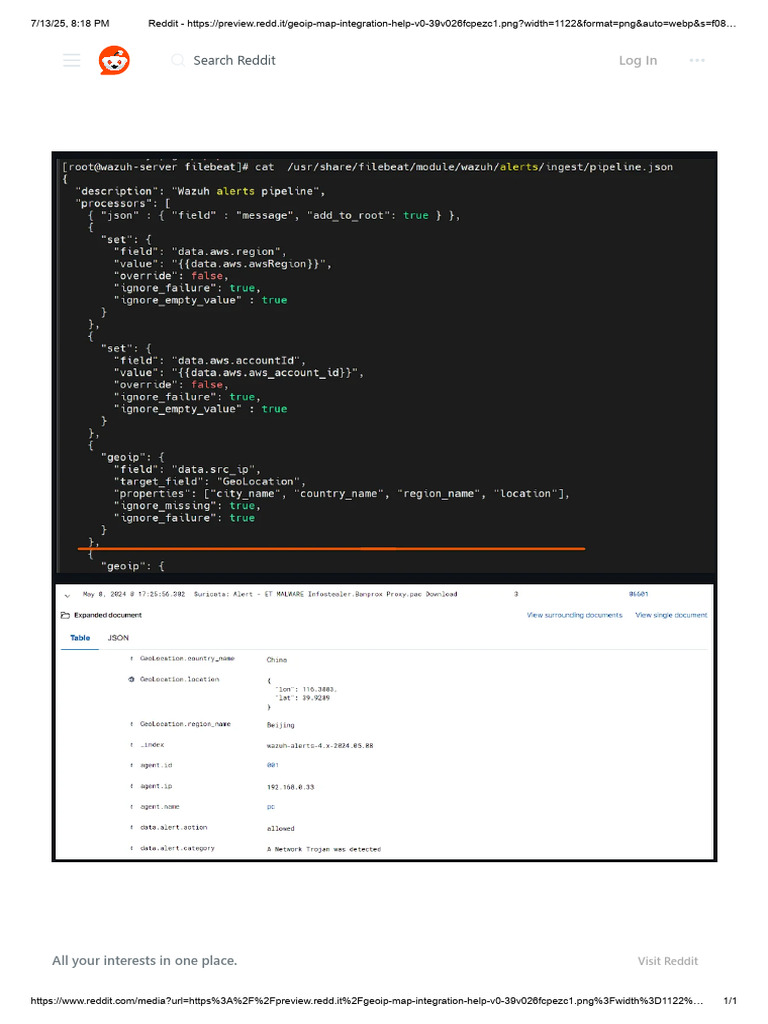
Task: Focus the Search Reddit field
Action: (x=234, y=60)
